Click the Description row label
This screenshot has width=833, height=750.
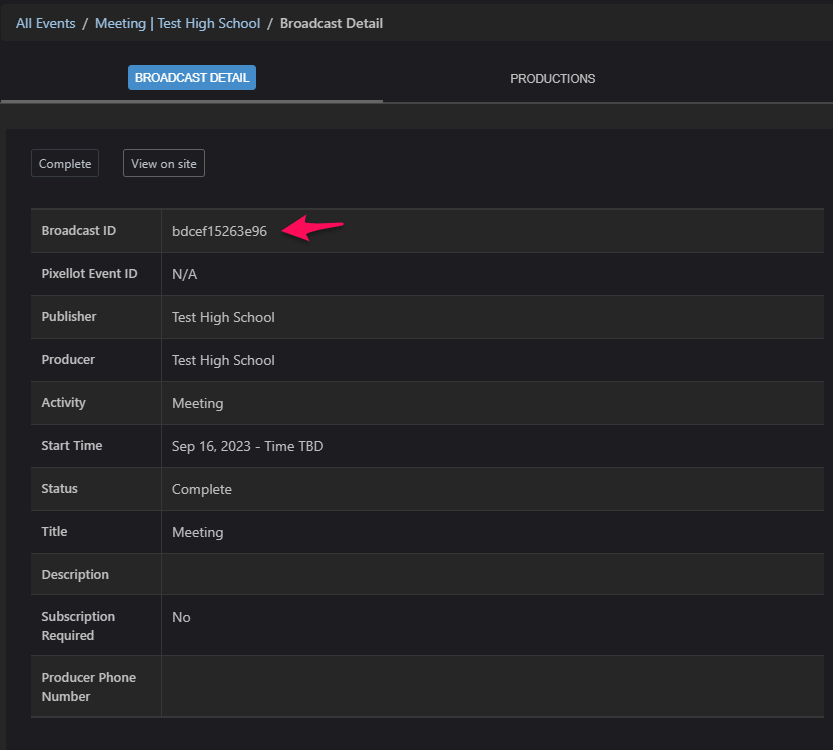click(75, 575)
